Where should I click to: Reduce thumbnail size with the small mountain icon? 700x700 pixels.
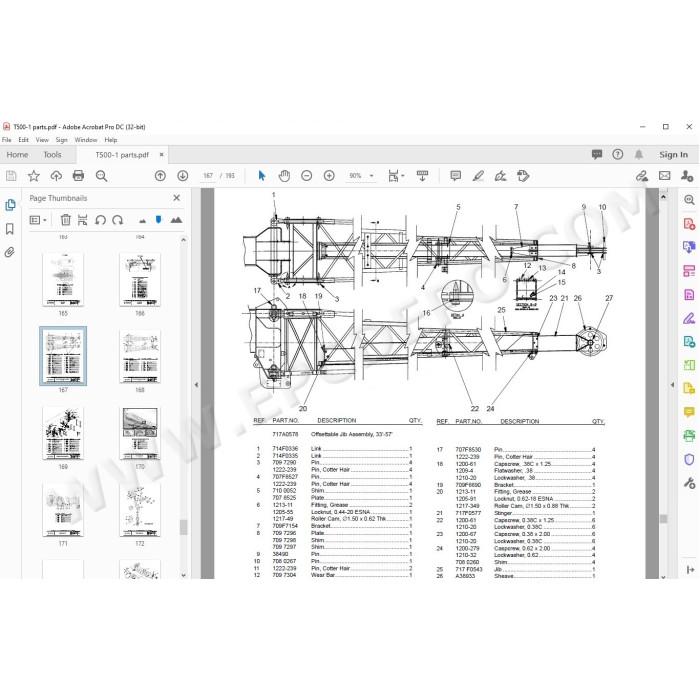tap(142, 221)
